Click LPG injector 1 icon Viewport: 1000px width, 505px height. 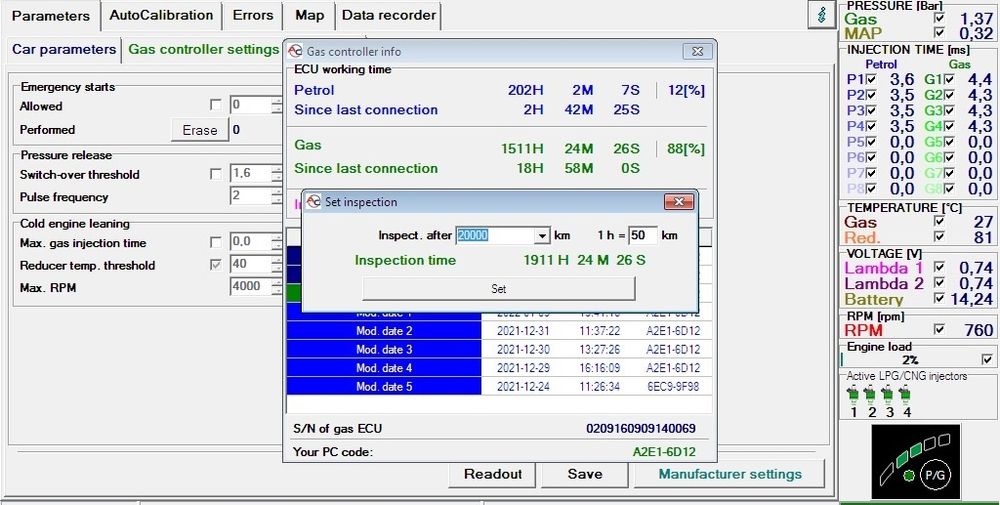pyautogui.click(x=853, y=396)
